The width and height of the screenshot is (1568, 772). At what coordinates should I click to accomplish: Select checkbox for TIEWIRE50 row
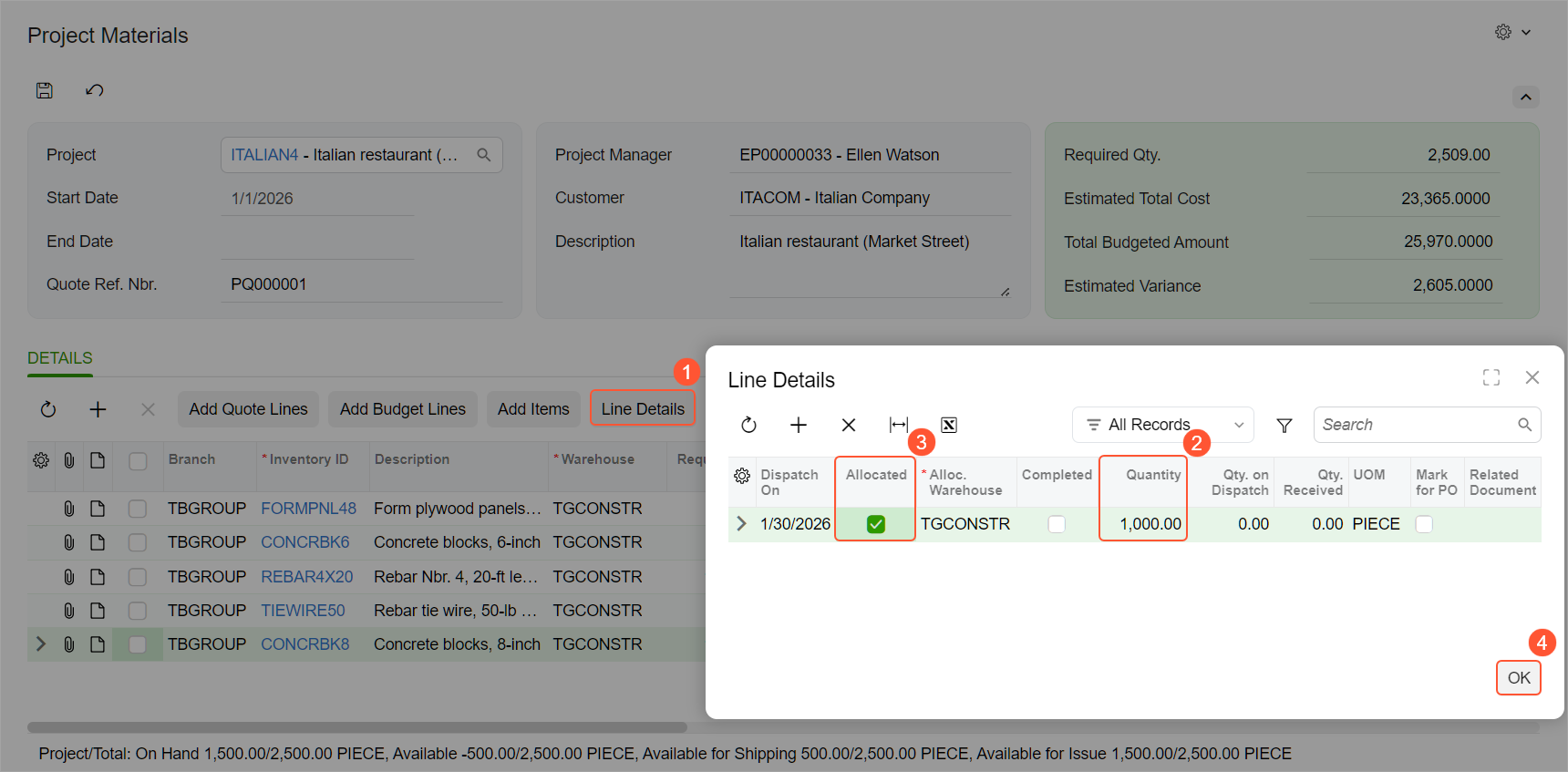pyautogui.click(x=138, y=611)
